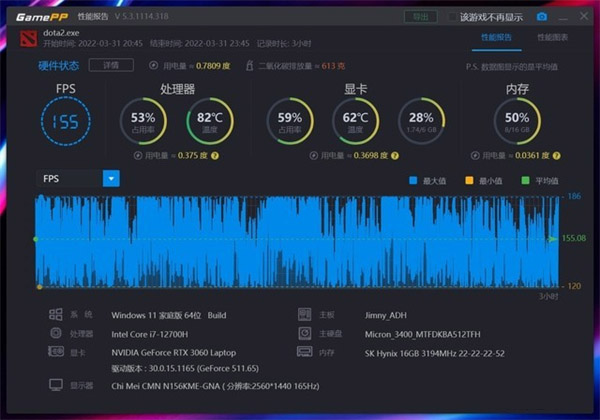600x420 pixels.
Task: Open the 性能图表 tab
Action: tap(553, 37)
